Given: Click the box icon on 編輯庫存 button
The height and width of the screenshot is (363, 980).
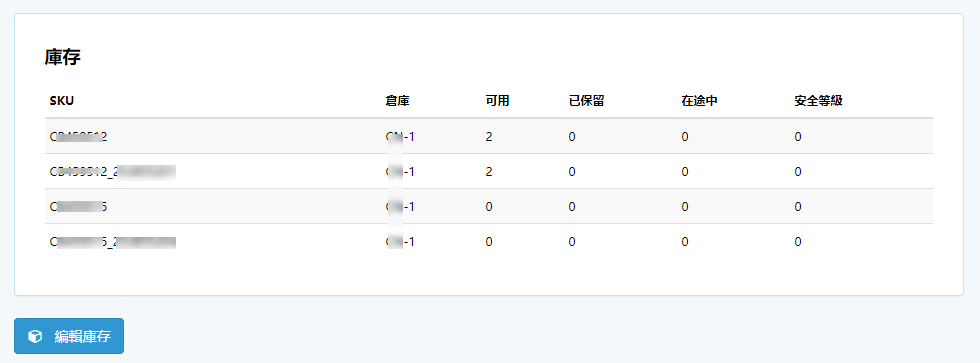Looking at the screenshot, I should click(x=36, y=336).
